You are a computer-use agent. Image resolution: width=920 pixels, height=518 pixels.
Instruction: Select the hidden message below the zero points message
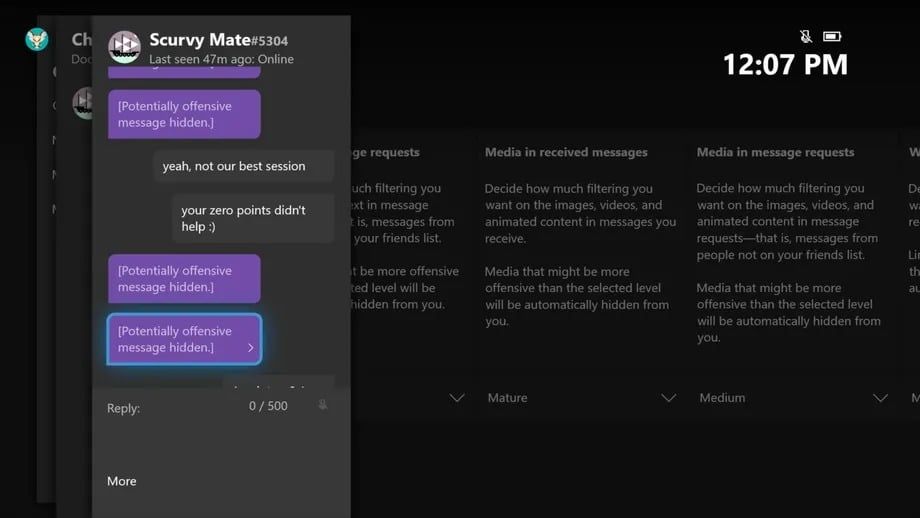(x=184, y=279)
